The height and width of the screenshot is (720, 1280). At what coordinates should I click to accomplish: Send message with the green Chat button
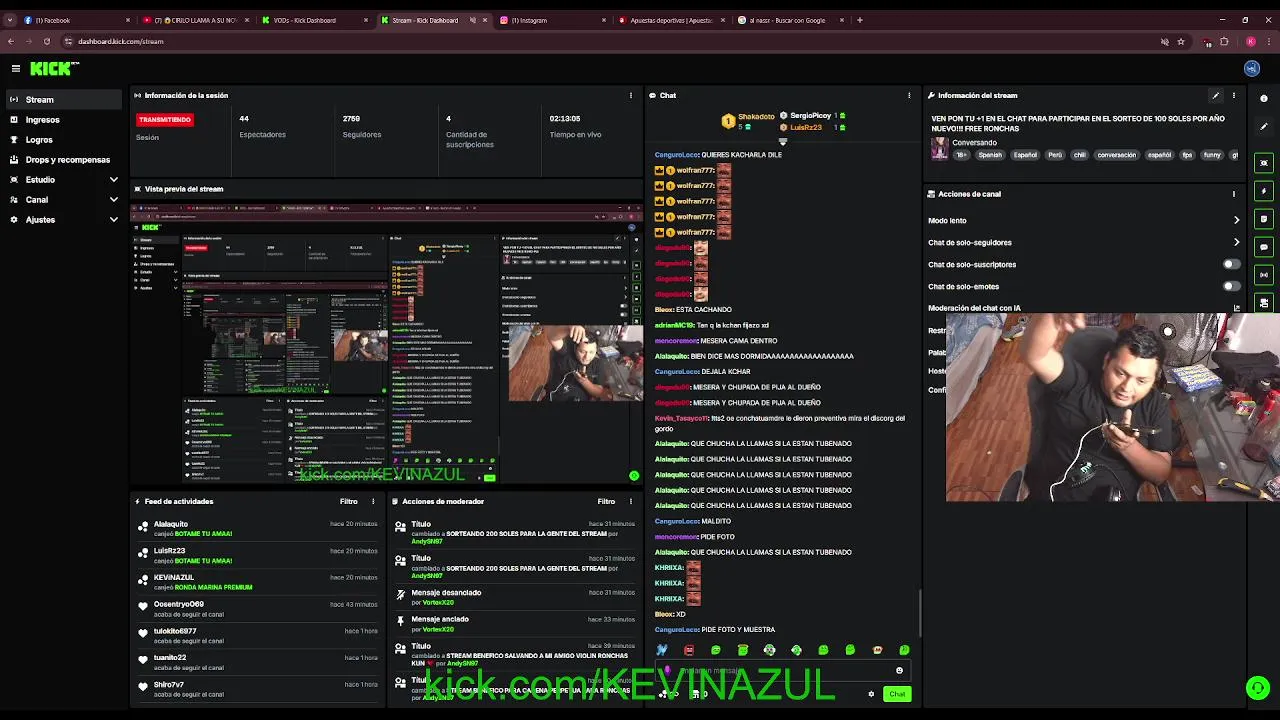point(897,694)
